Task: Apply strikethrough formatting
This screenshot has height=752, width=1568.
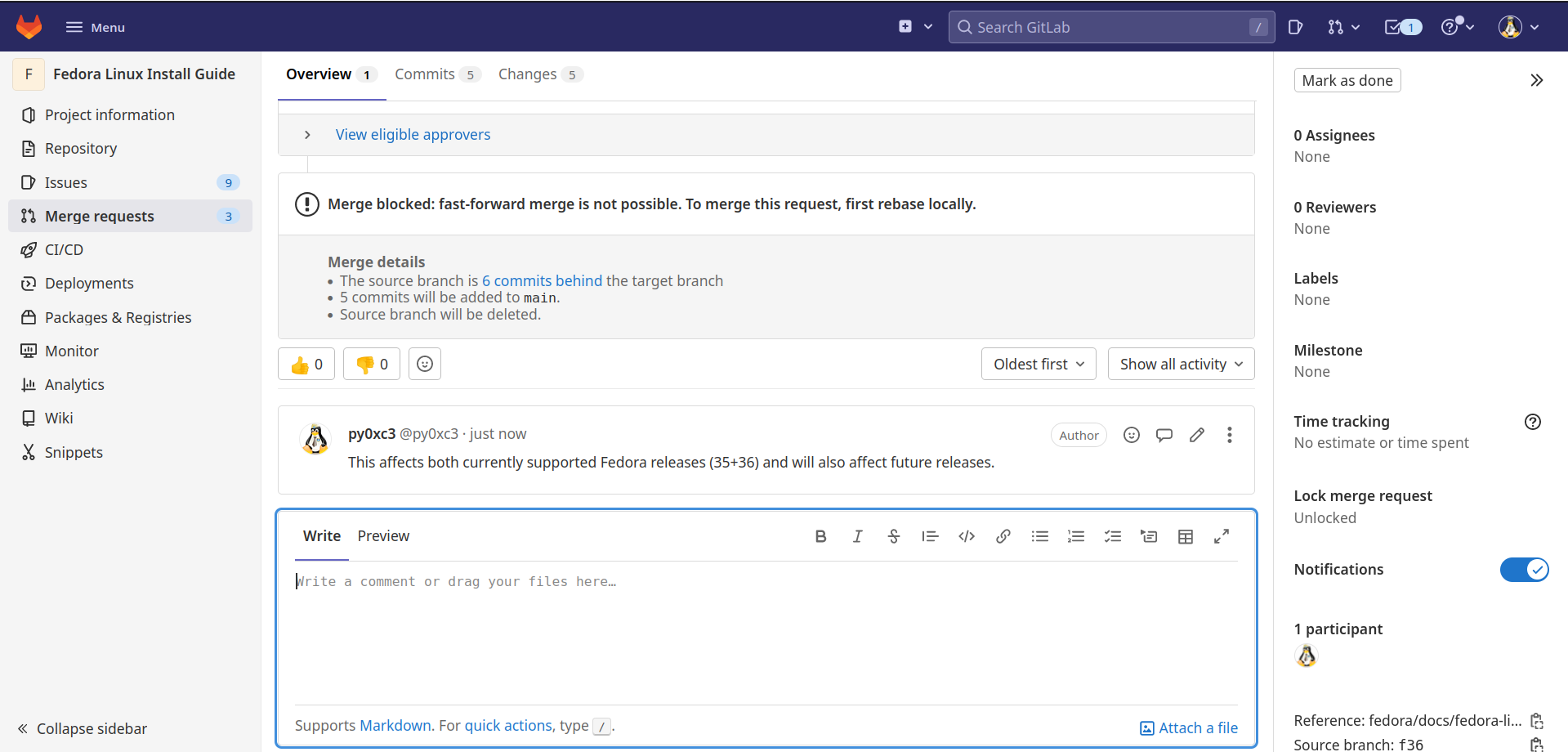Action: click(894, 536)
